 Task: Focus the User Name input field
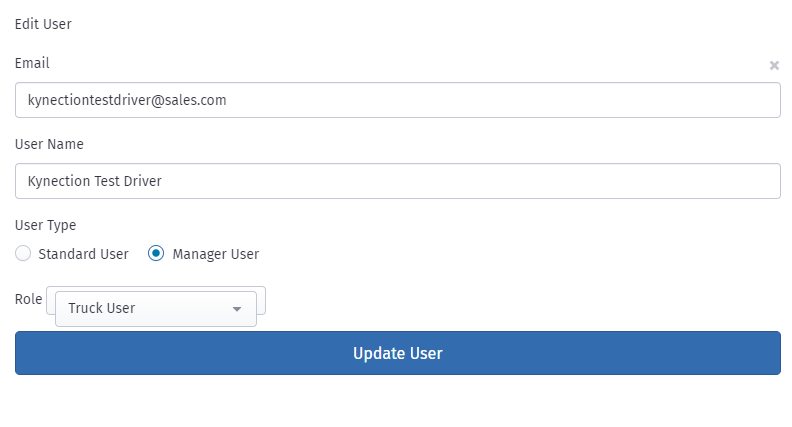click(x=398, y=181)
